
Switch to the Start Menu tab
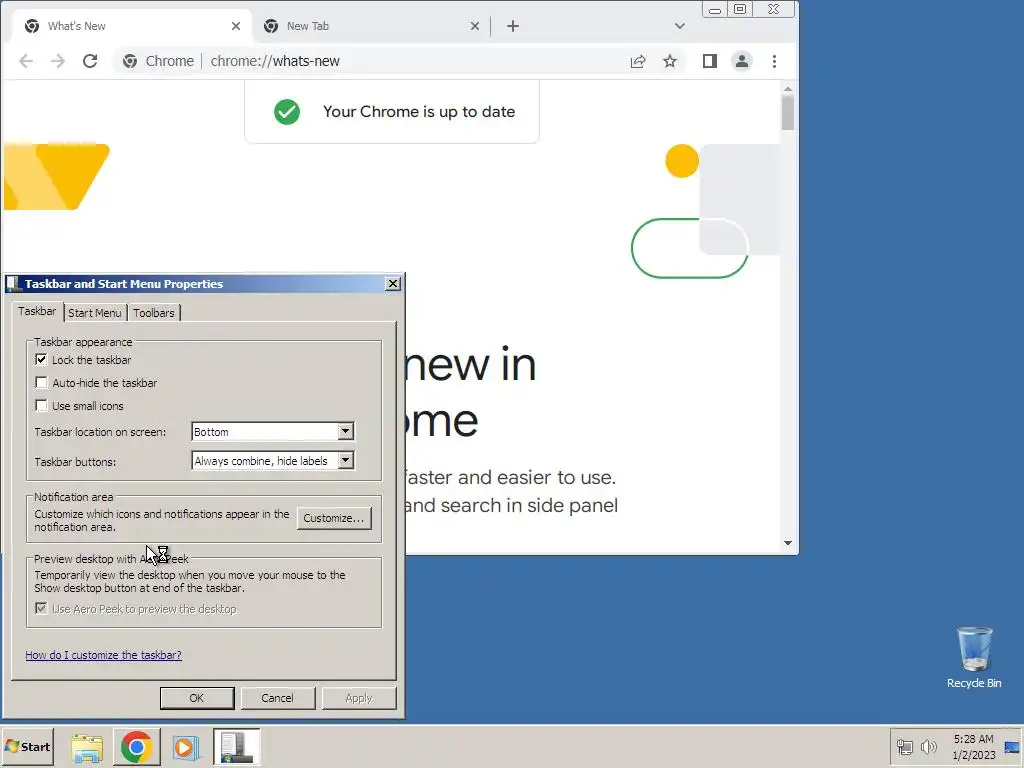point(95,313)
